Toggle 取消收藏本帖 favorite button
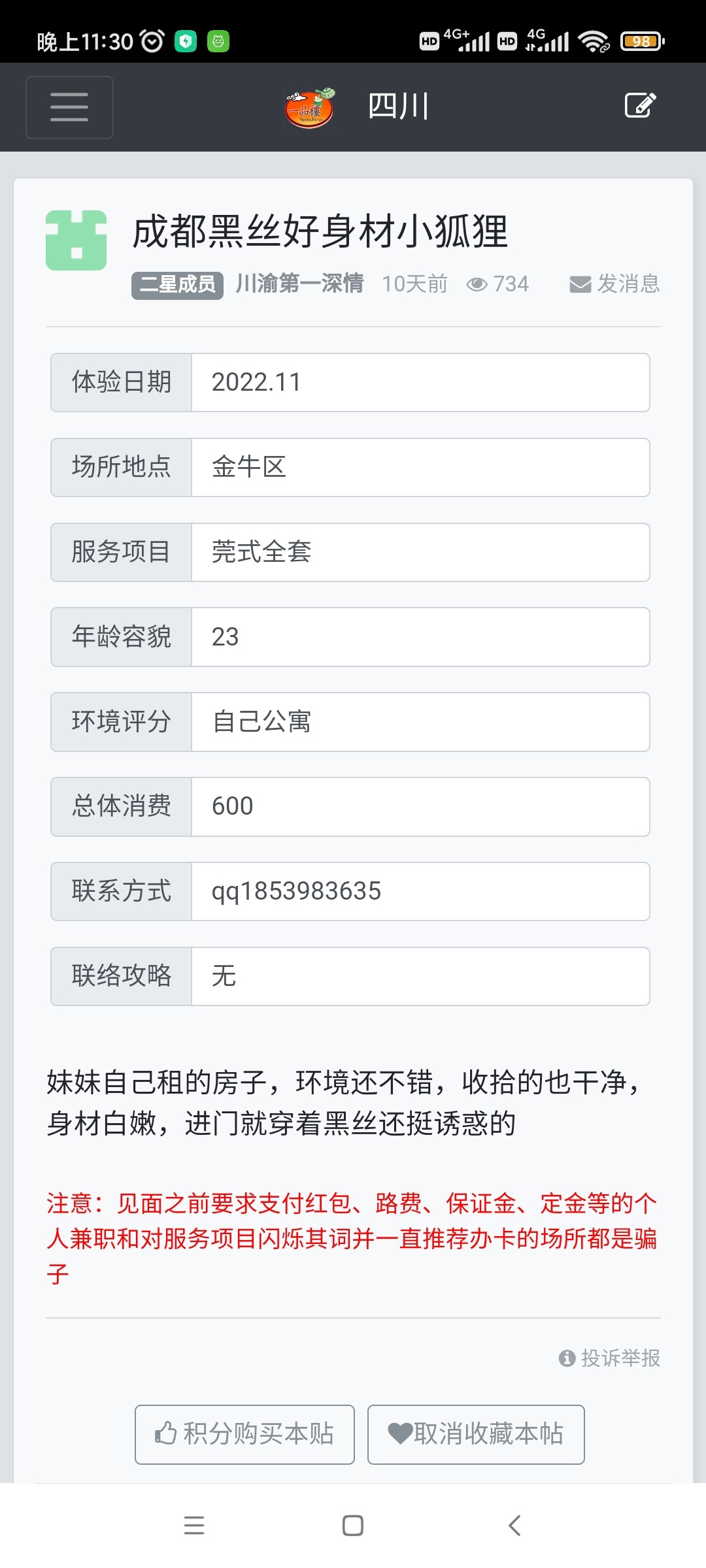 pyautogui.click(x=476, y=1434)
